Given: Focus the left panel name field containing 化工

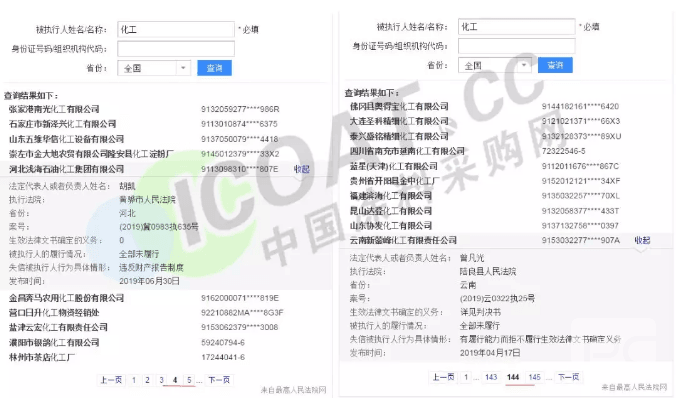Looking at the screenshot, I should tap(176, 29).
